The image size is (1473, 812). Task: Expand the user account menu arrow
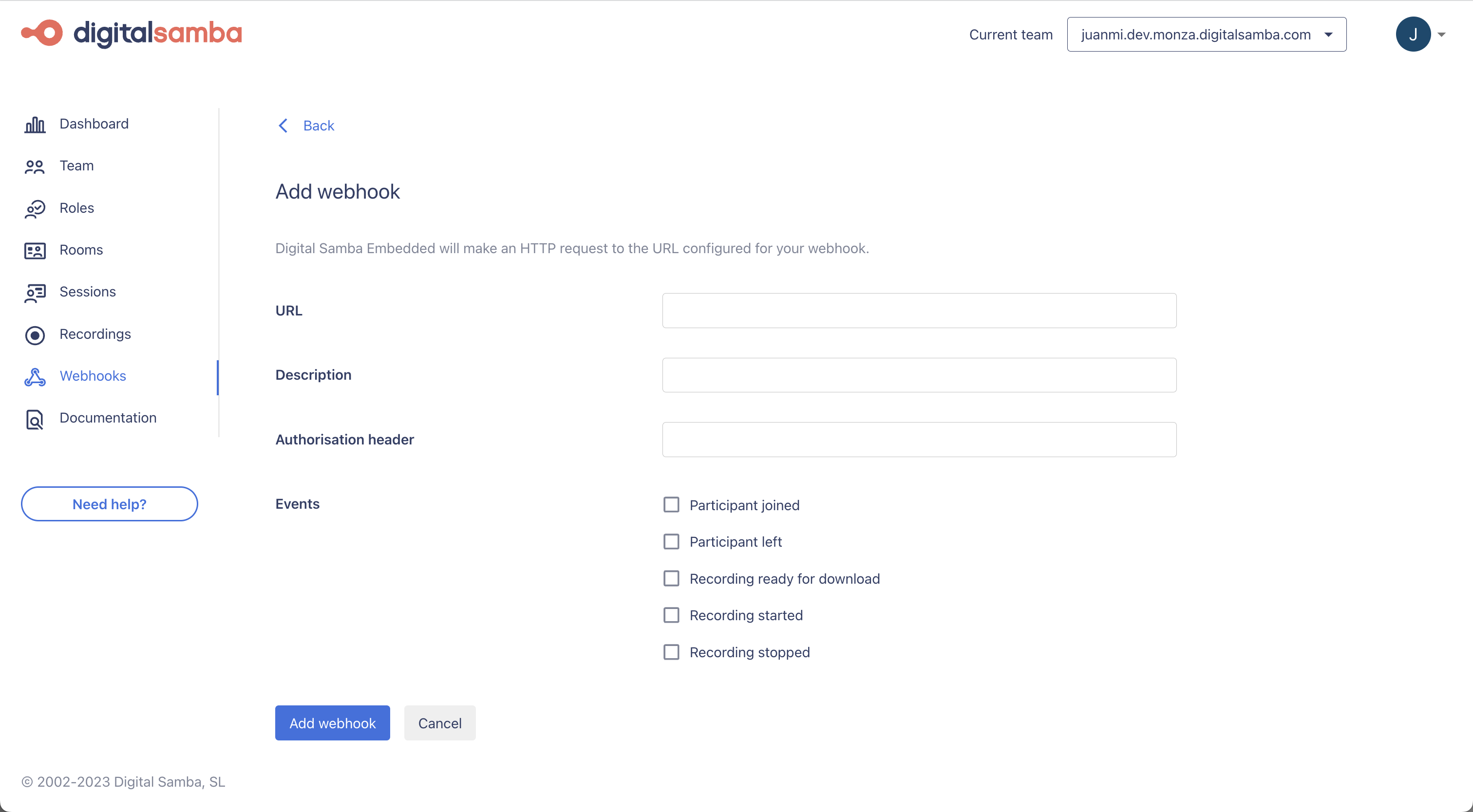(x=1441, y=35)
